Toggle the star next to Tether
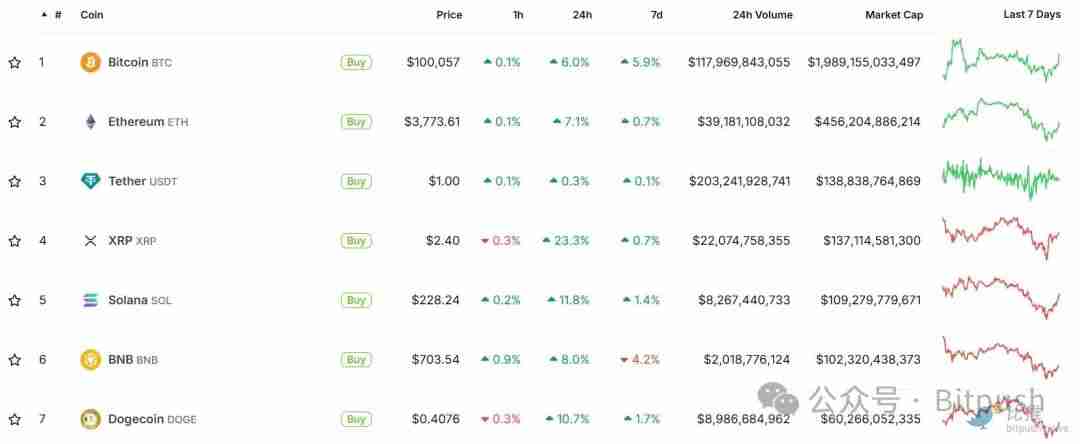The height and width of the screenshot is (444, 1080). 15,182
